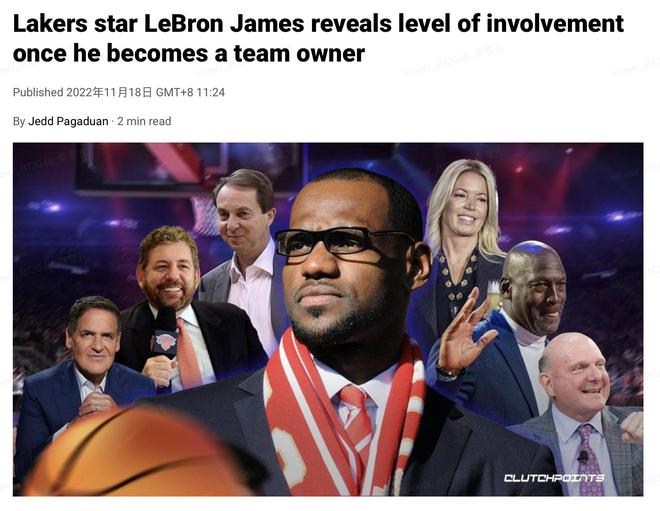Click the GMT+8 11:24 timestamp
The width and height of the screenshot is (660, 511).
(x=190, y=92)
